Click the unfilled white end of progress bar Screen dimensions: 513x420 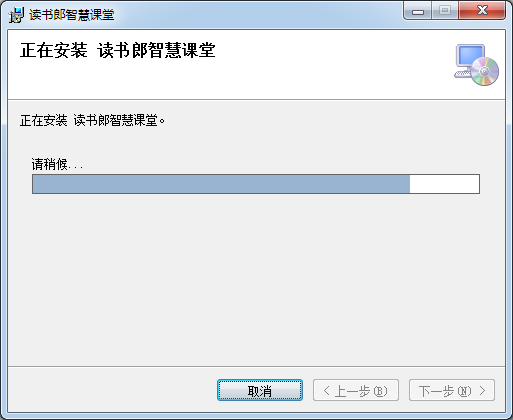coord(444,184)
